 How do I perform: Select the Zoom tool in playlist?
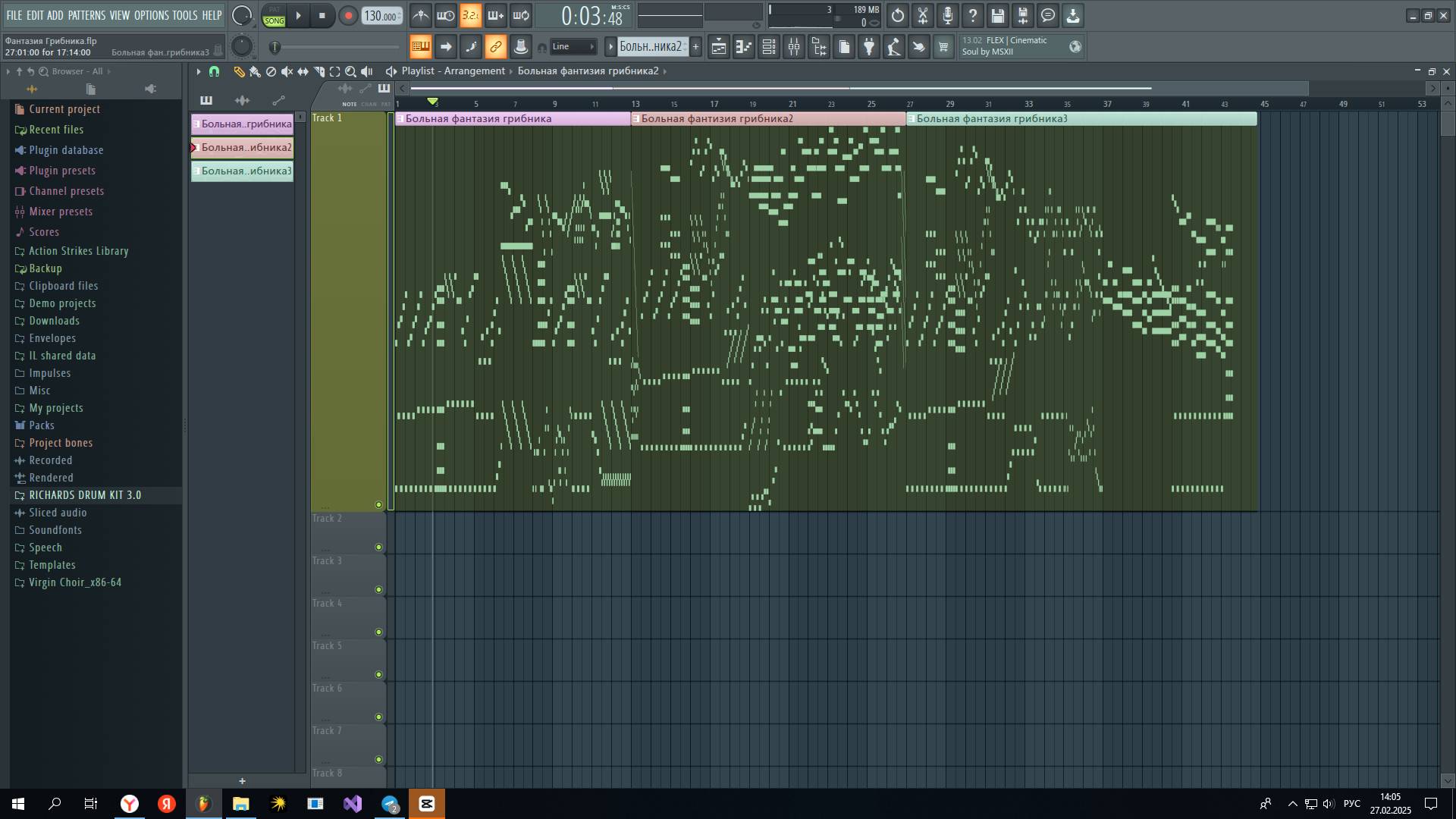[x=350, y=71]
